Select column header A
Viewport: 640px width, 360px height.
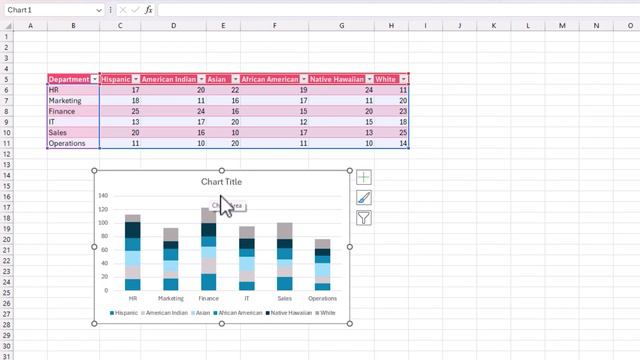(30, 26)
